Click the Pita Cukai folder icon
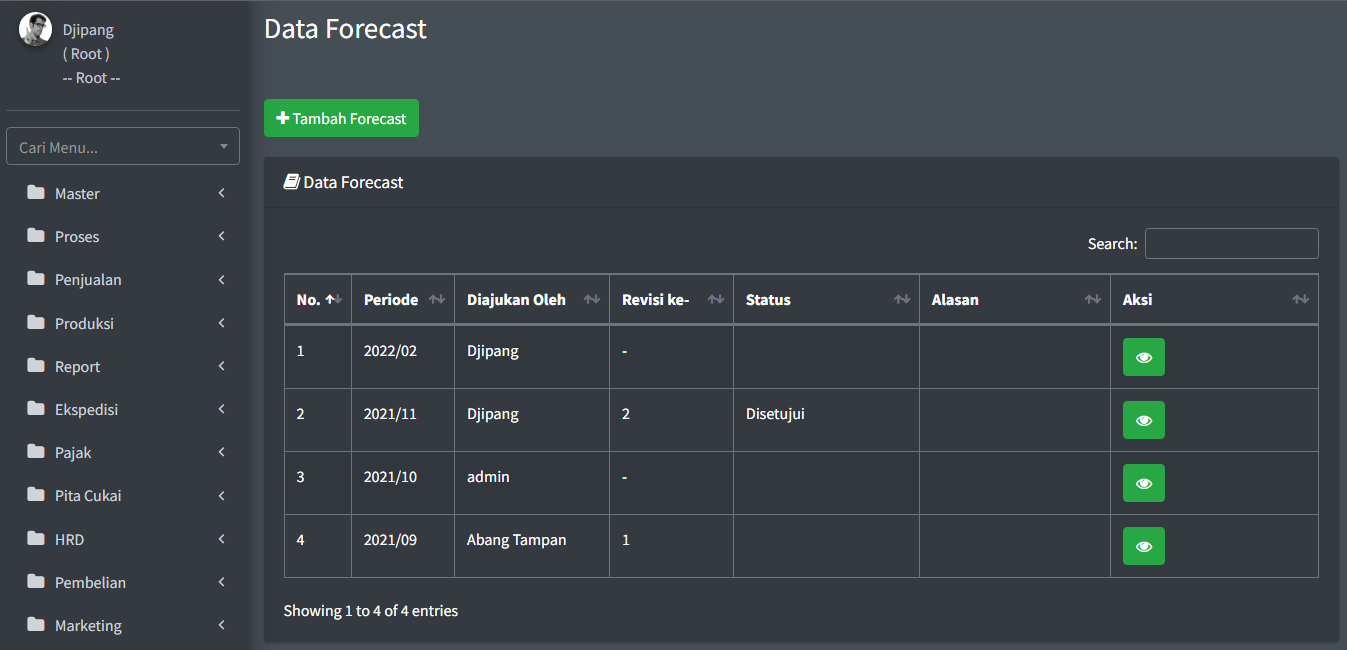This screenshot has width=1347, height=650. (x=36, y=495)
